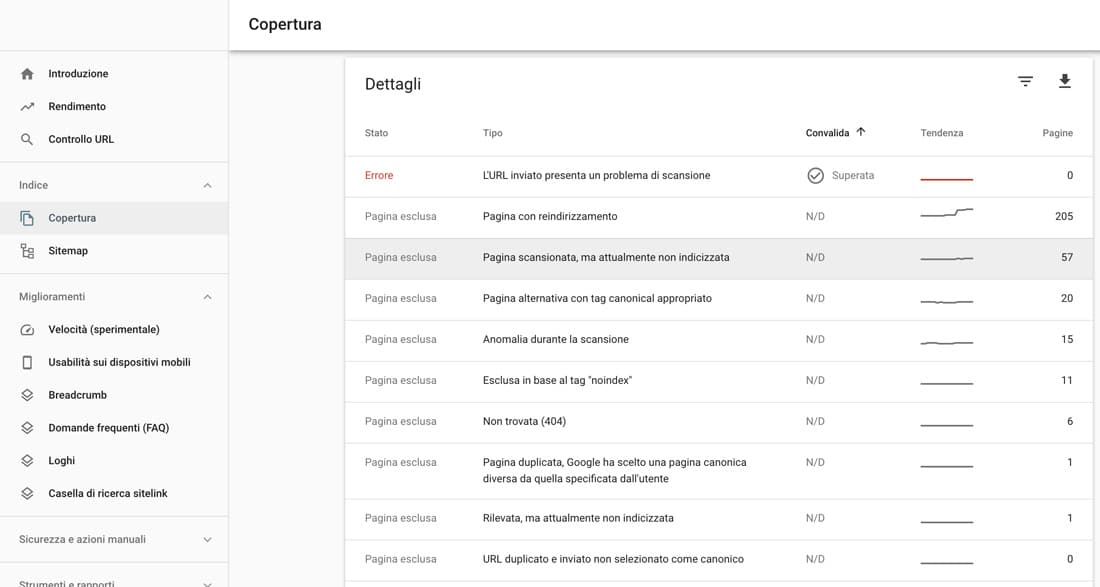
Task: Open row Anomalia durante la scansione
Action: (719, 340)
